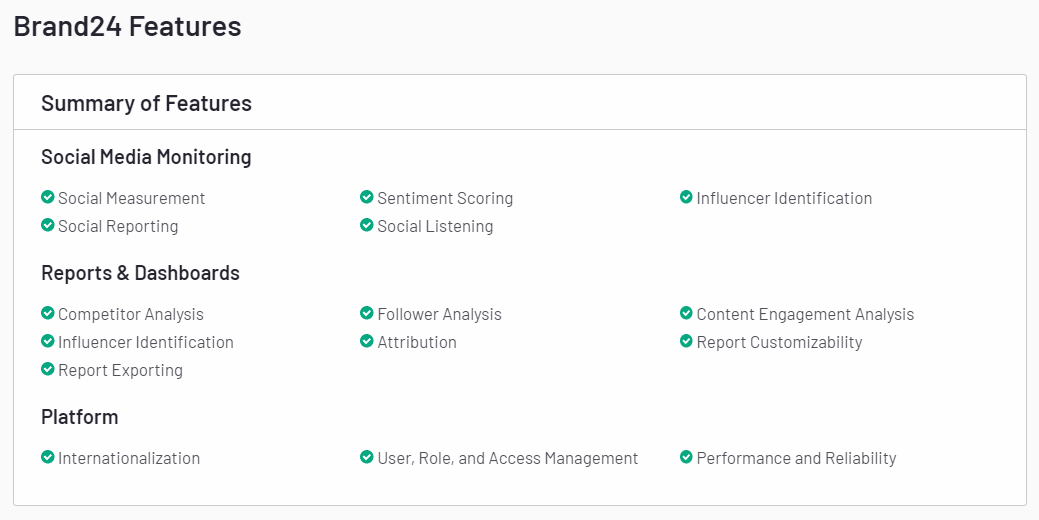This screenshot has width=1039, height=520.
Task: Click the check icon next to Attribution
Action: (367, 341)
